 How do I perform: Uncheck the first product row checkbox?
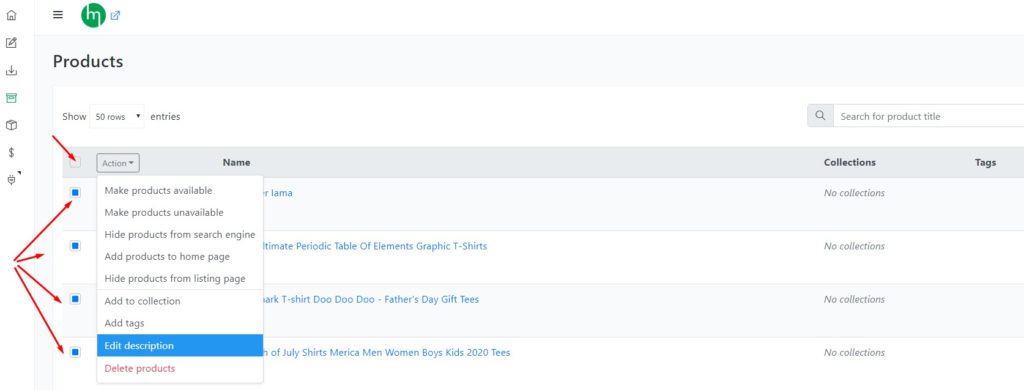coord(75,193)
